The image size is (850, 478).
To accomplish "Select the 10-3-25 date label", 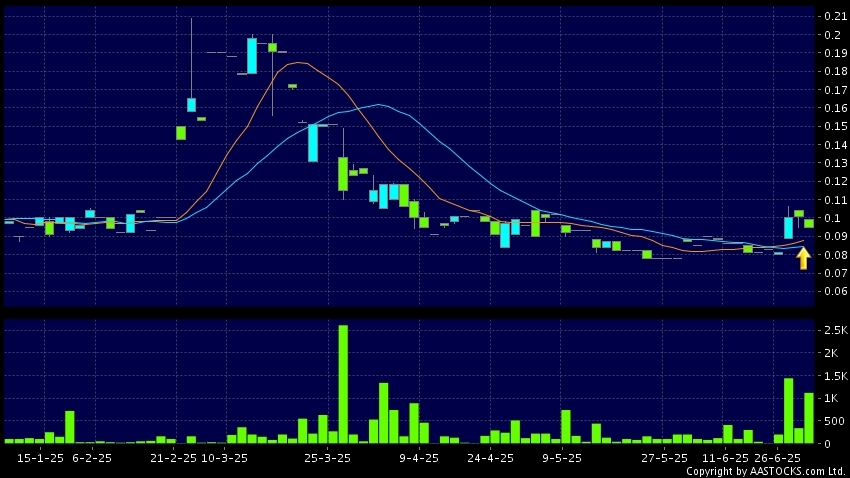I will click(x=224, y=458).
